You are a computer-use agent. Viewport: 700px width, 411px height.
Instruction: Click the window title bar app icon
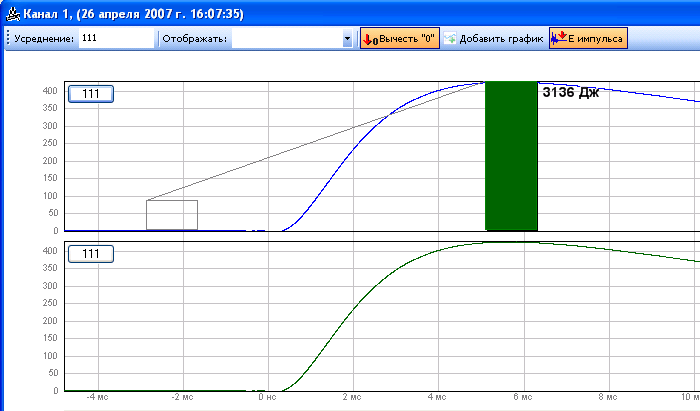pyautogui.click(x=13, y=14)
